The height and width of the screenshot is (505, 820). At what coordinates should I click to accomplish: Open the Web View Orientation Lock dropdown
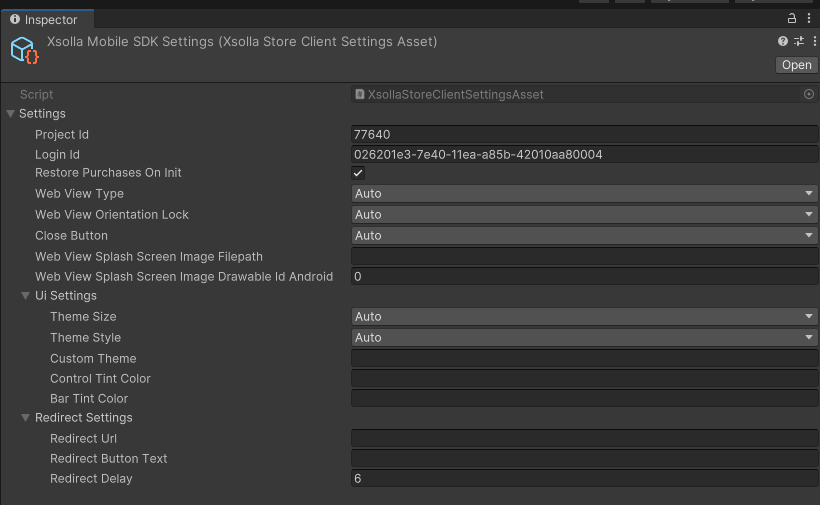(x=585, y=214)
